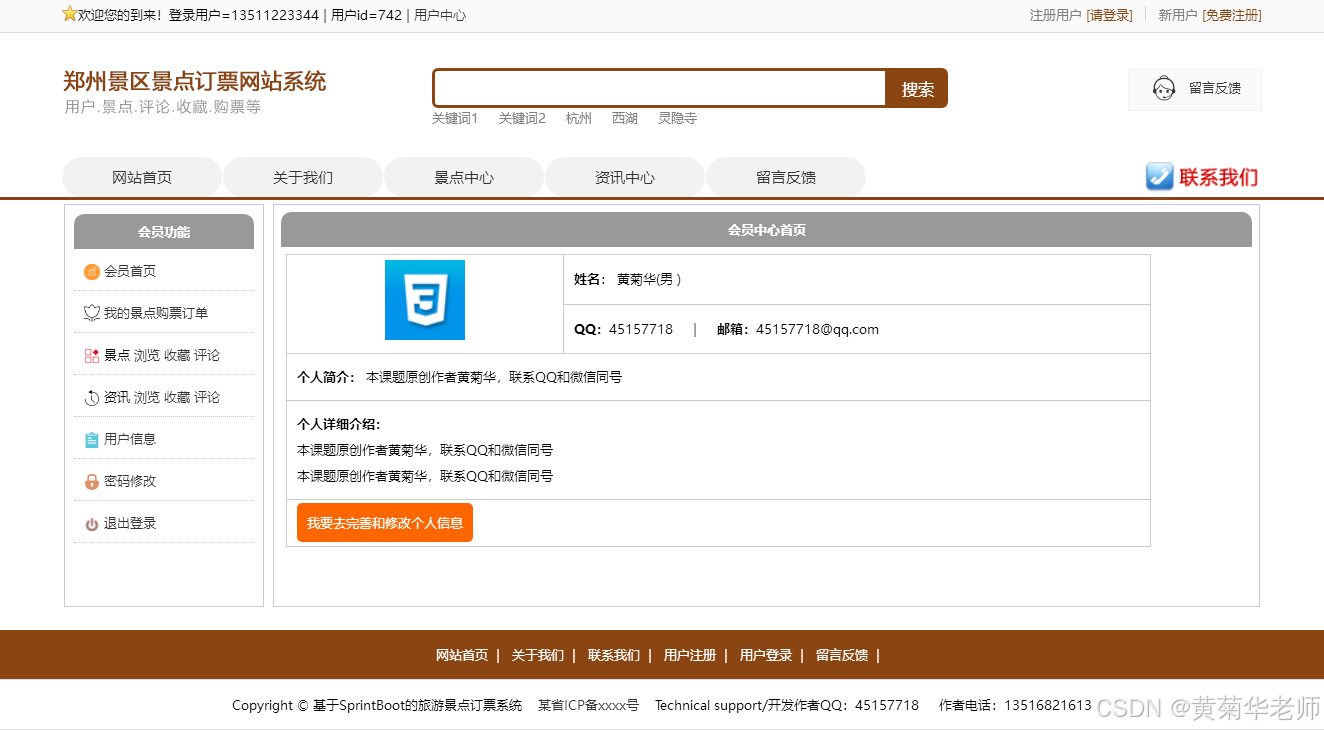The height and width of the screenshot is (730, 1324).
Task: Open 网站首页 in the navigation bar
Action: [142, 177]
